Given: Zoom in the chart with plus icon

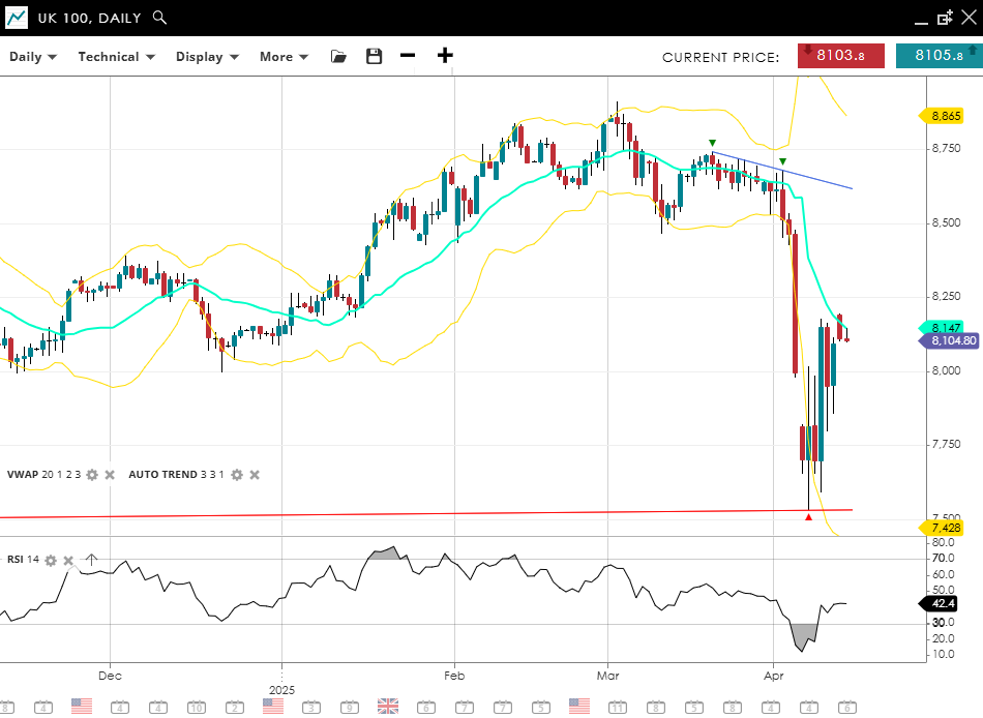Looking at the screenshot, I should tap(445, 56).
